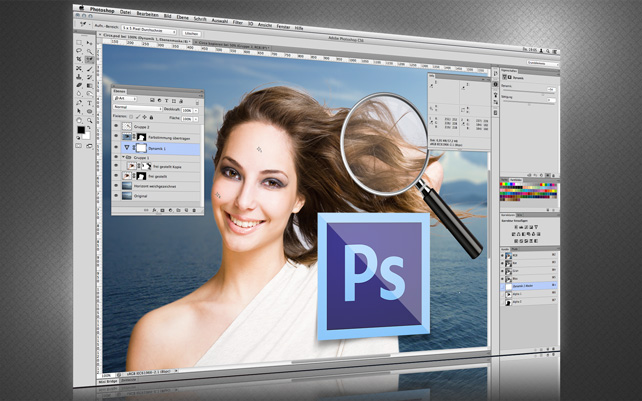Select the Dynamik 1 Maske channel
The image size is (642, 401).
(x=530, y=286)
